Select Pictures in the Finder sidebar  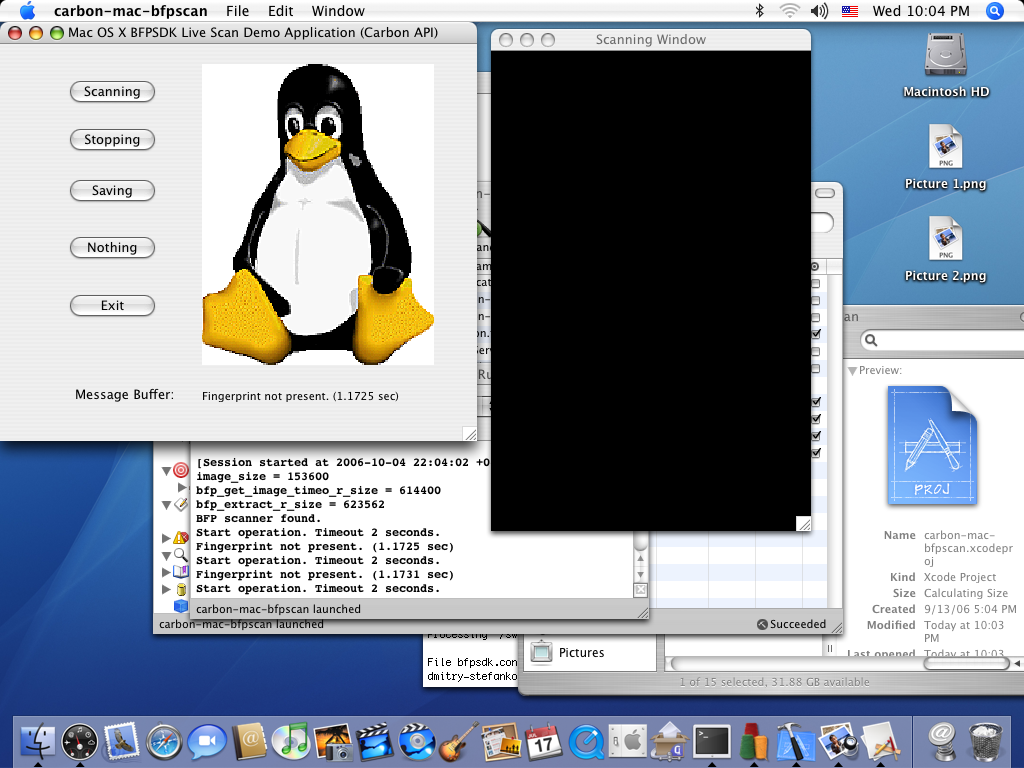(x=581, y=653)
